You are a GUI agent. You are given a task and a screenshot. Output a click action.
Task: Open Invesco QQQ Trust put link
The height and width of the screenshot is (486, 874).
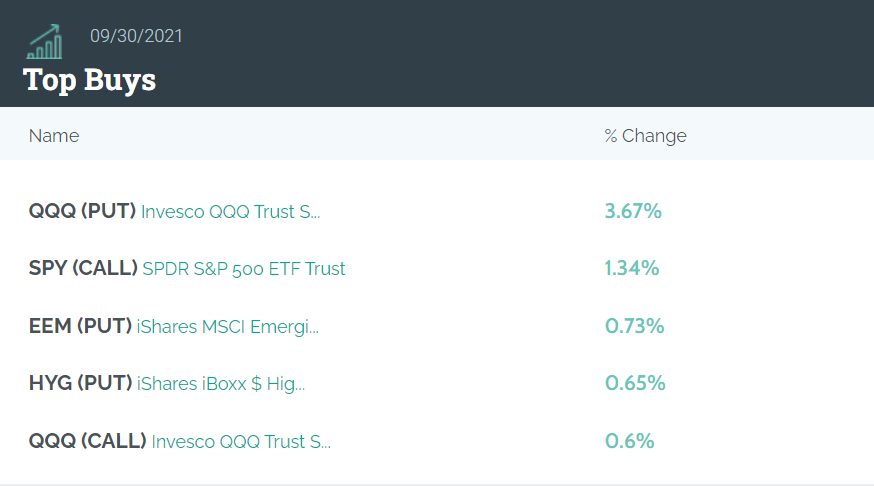point(231,212)
